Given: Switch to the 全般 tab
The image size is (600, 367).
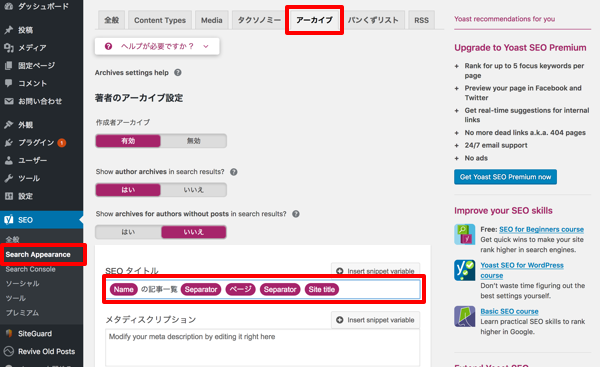Looking at the screenshot, I should coord(111,20).
